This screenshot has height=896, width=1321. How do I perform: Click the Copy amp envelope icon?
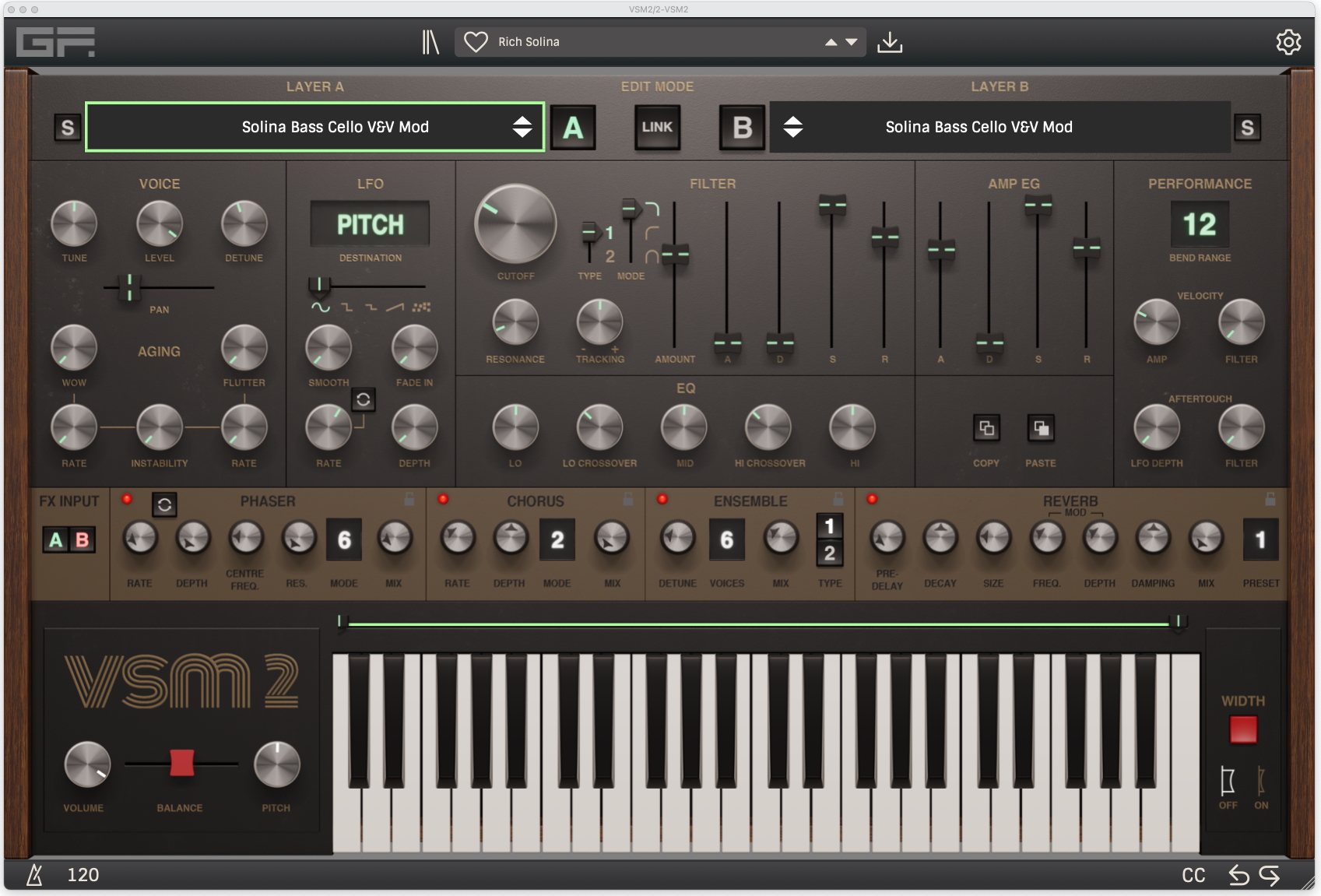(986, 428)
